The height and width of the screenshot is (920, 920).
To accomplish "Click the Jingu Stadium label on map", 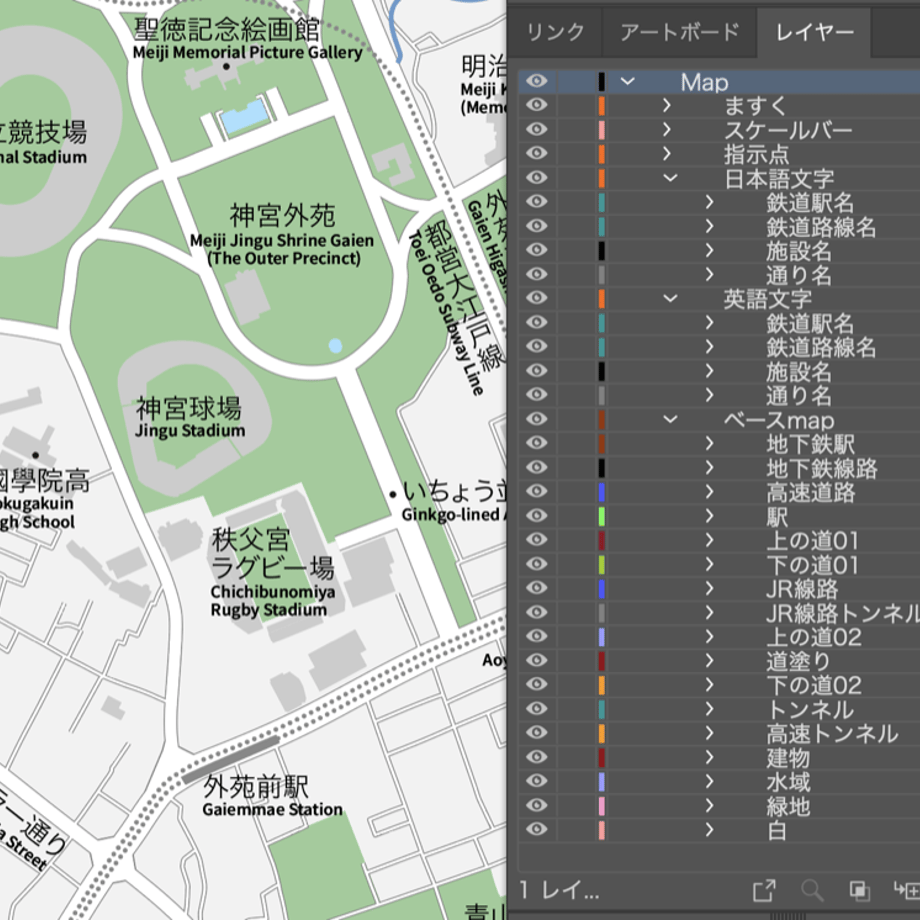I will point(190,431).
